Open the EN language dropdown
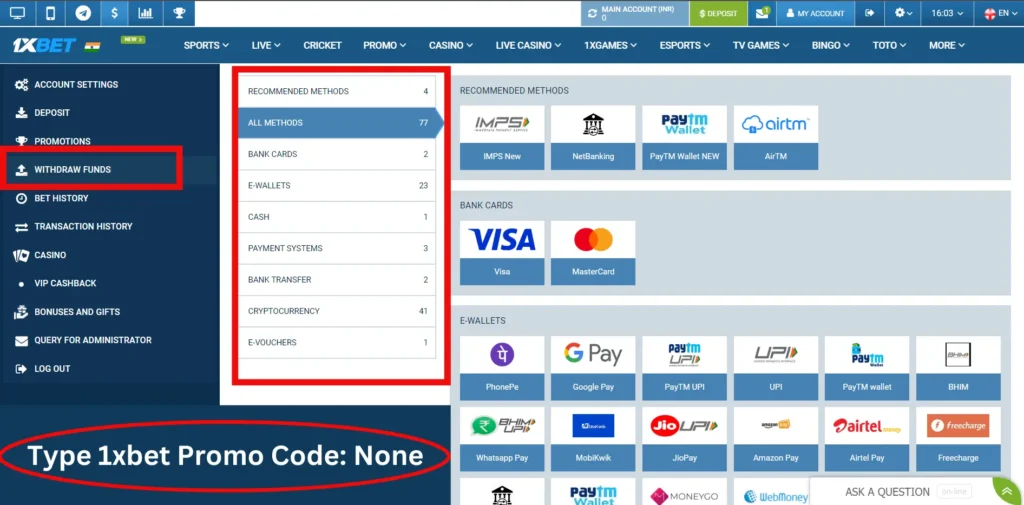1024x505 pixels. click(x=999, y=13)
